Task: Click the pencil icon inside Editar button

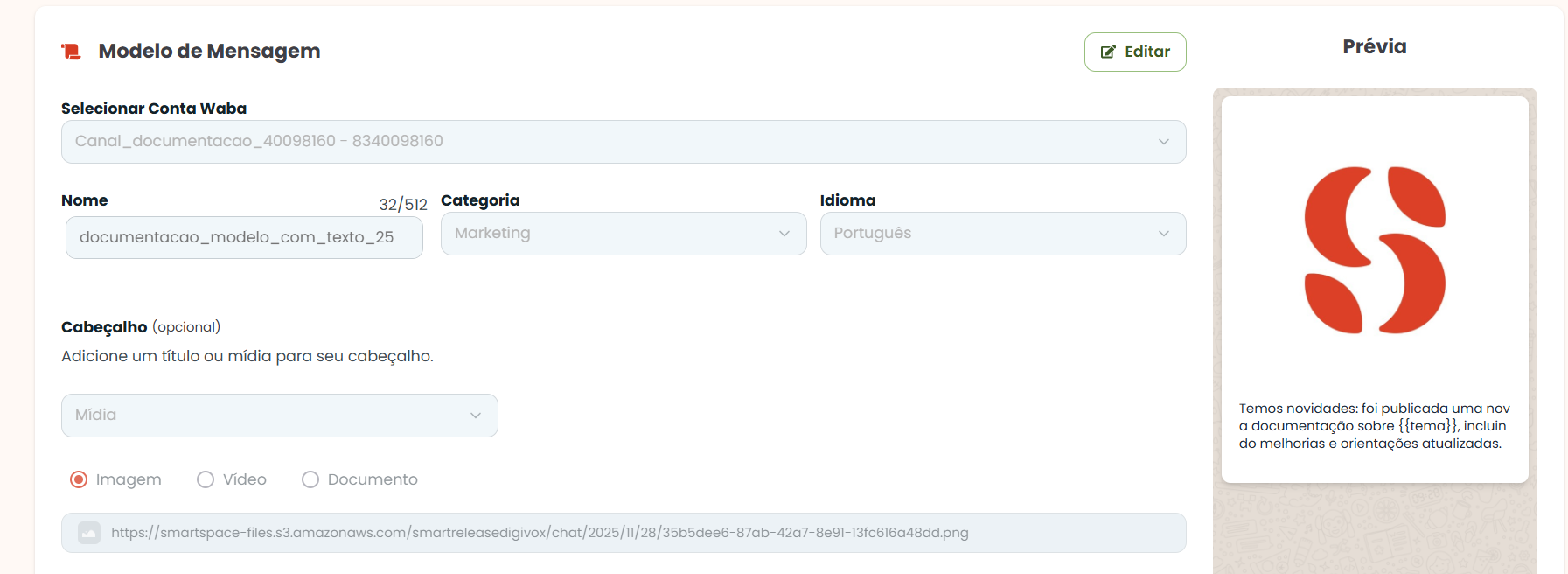Action: (x=1107, y=52)
